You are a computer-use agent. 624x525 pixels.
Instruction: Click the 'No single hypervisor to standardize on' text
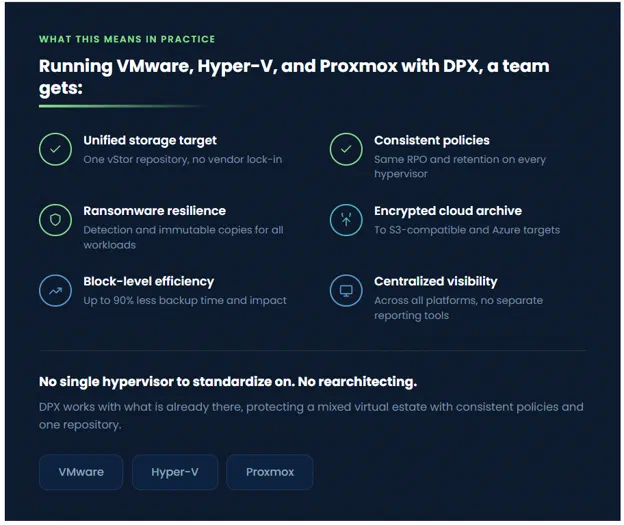click(228, 382)
